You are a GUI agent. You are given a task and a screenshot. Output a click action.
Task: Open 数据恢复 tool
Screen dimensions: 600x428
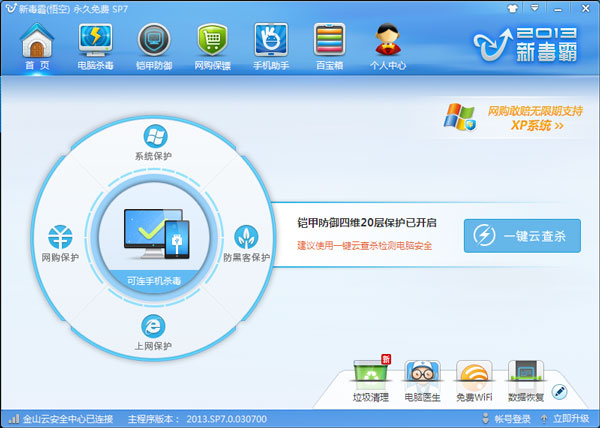point(526,381)
